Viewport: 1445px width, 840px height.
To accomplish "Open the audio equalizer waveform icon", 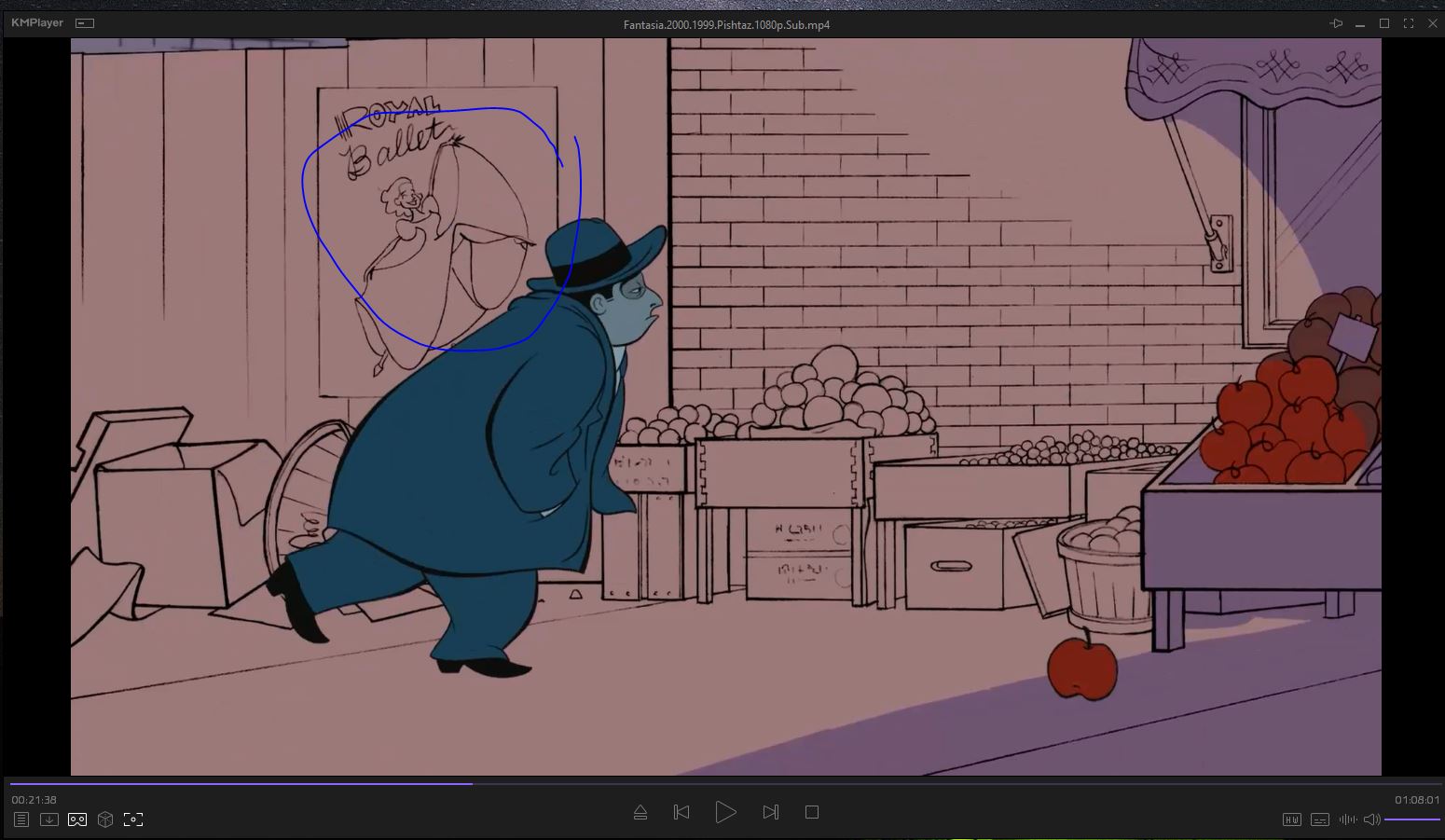I will click(1347, 819).
